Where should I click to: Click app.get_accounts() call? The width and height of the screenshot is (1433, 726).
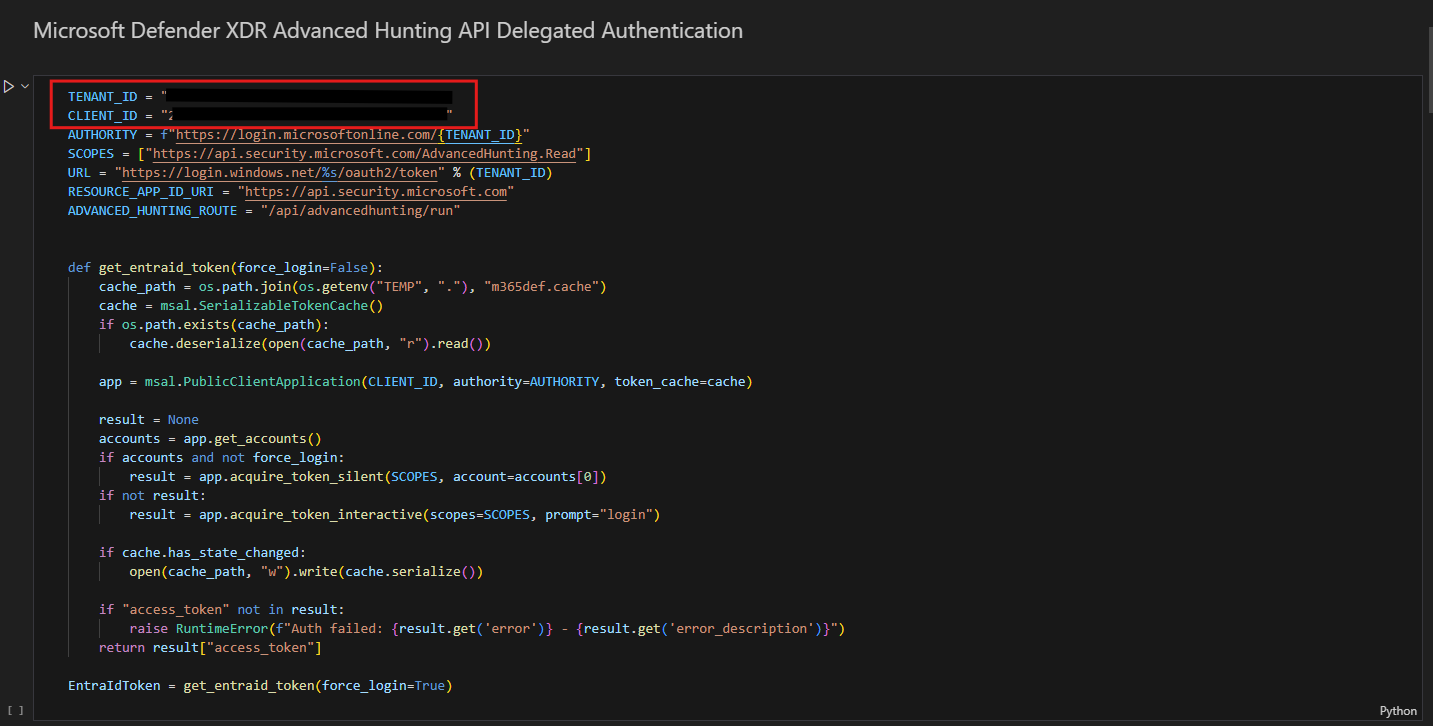click(x=252, y=439)
